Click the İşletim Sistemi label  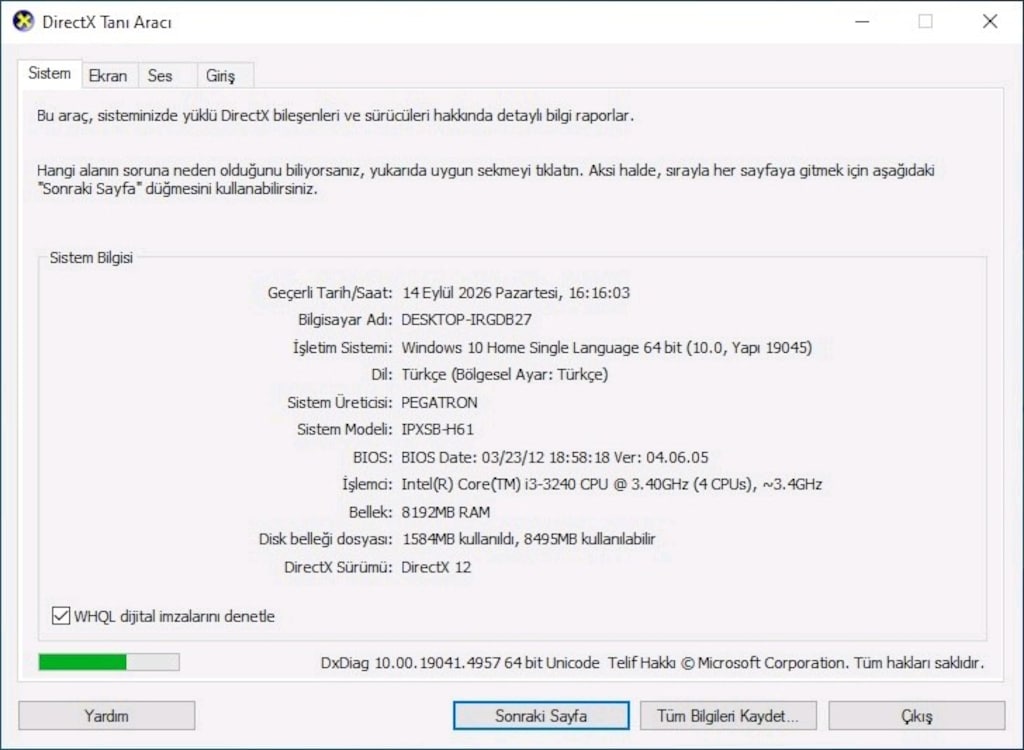point(343,348)
